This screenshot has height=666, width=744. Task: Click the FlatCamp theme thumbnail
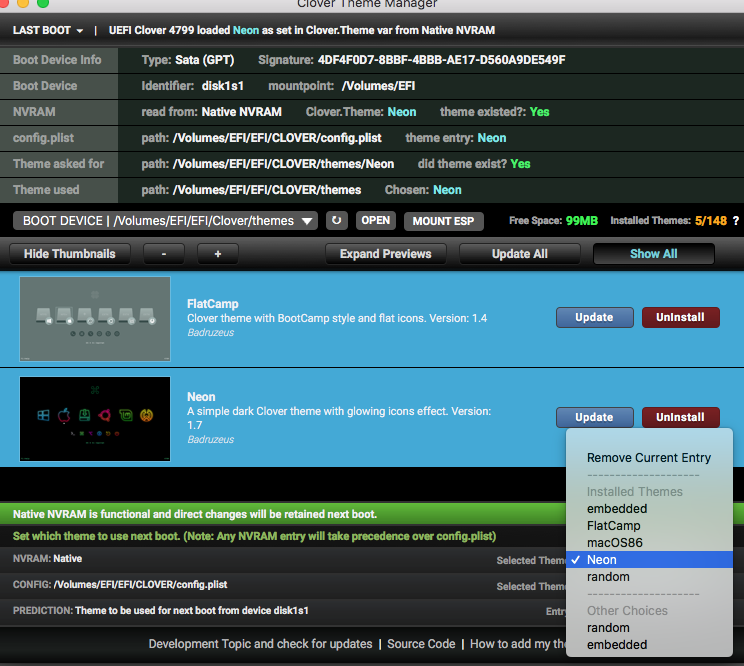click(95, 319)
